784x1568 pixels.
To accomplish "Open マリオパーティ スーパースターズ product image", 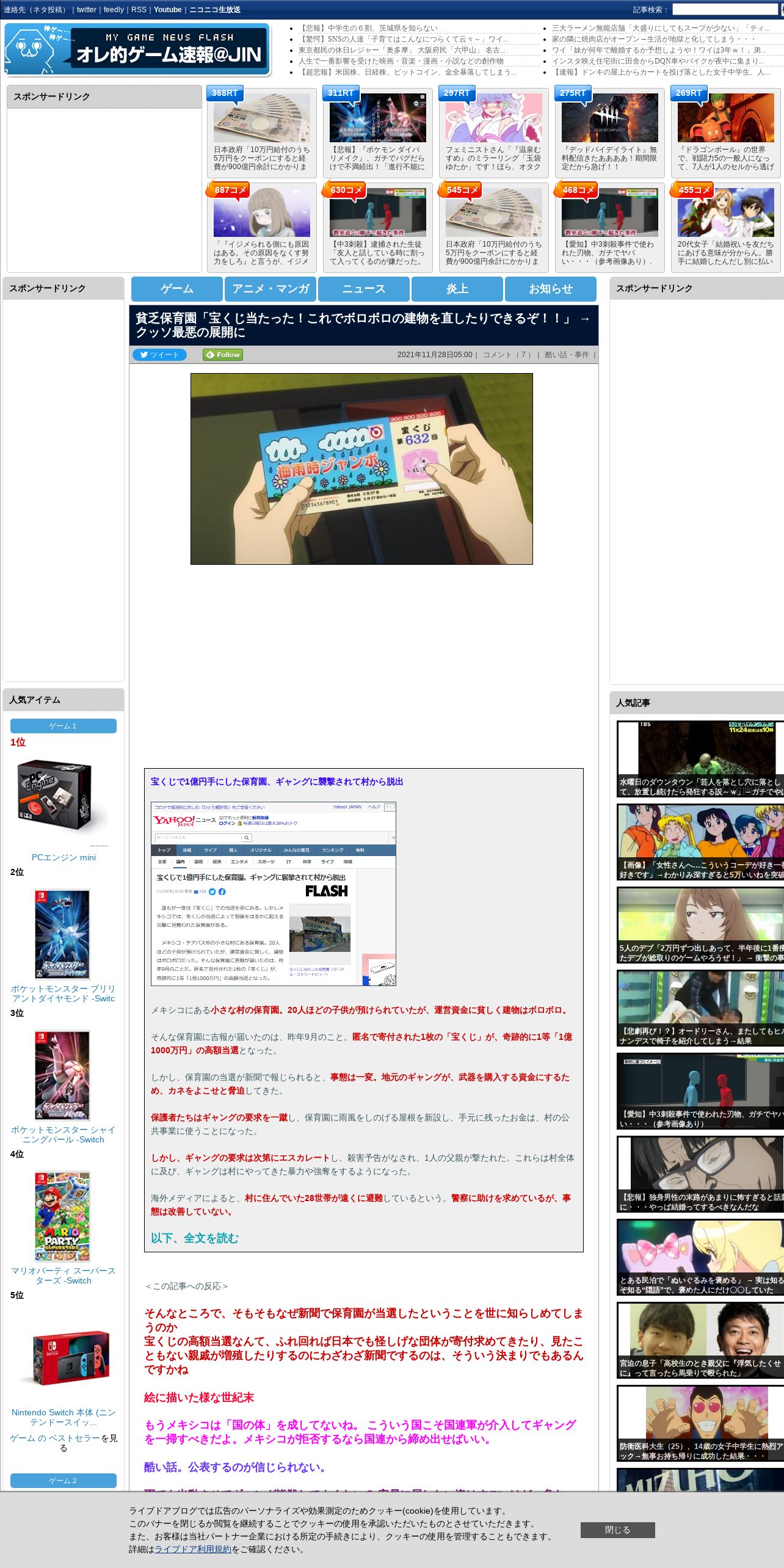I will coord(62,1216).
